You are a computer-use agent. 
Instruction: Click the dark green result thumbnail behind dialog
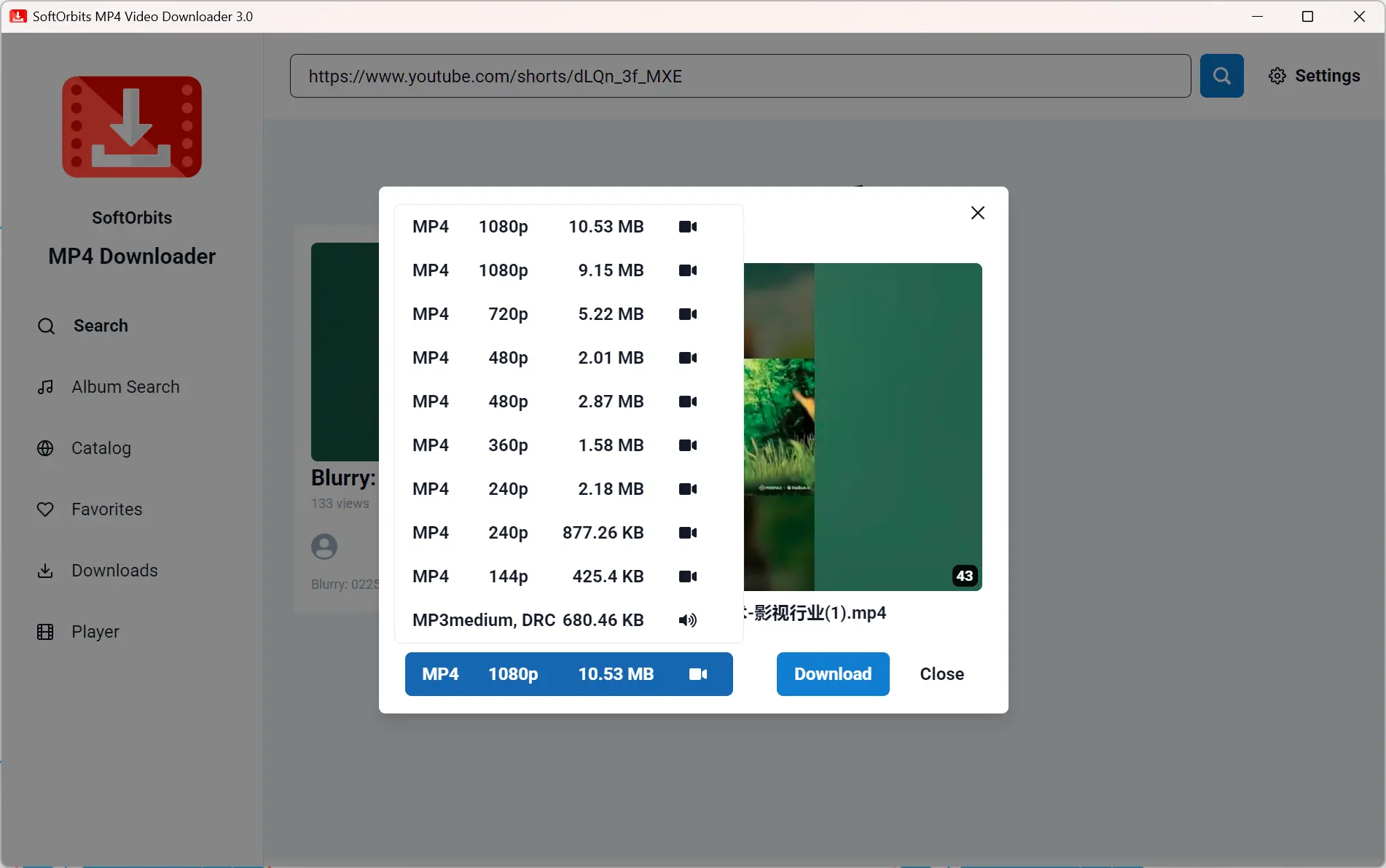[x=345, y=352]
